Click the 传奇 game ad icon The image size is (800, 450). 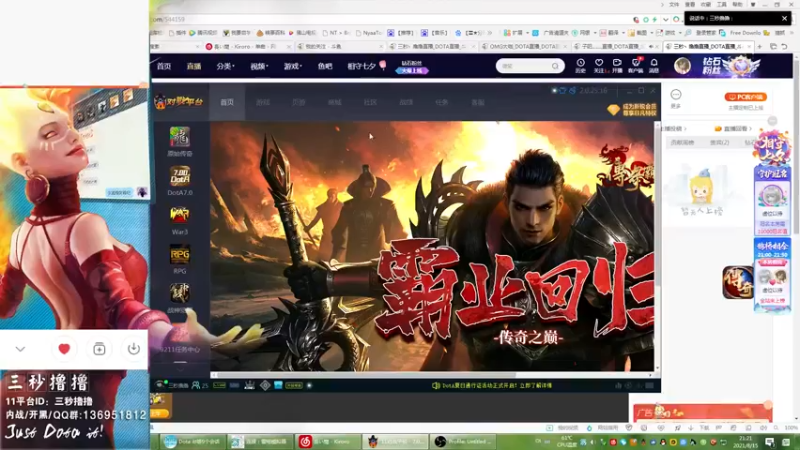(x=738, y=282)
